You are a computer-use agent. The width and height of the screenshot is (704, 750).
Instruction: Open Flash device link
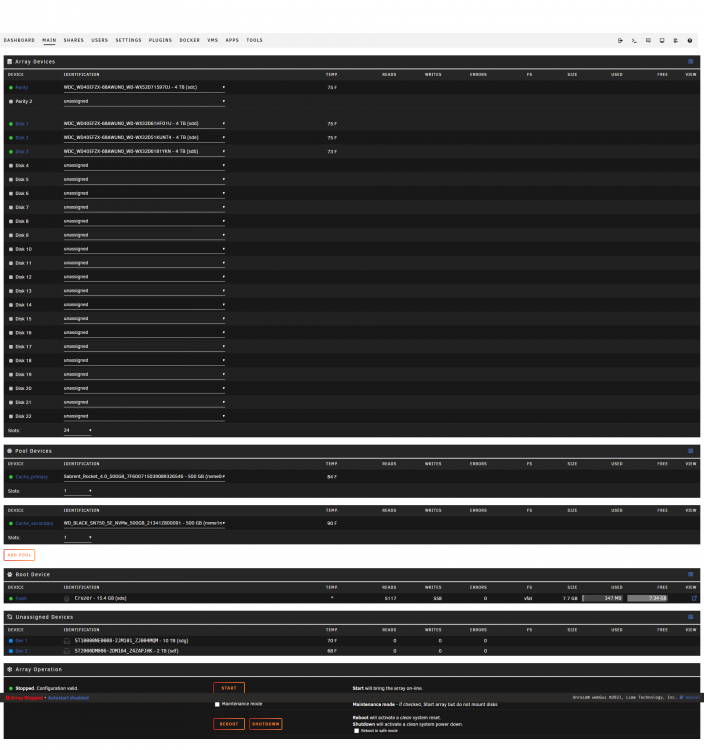[21, 598]
